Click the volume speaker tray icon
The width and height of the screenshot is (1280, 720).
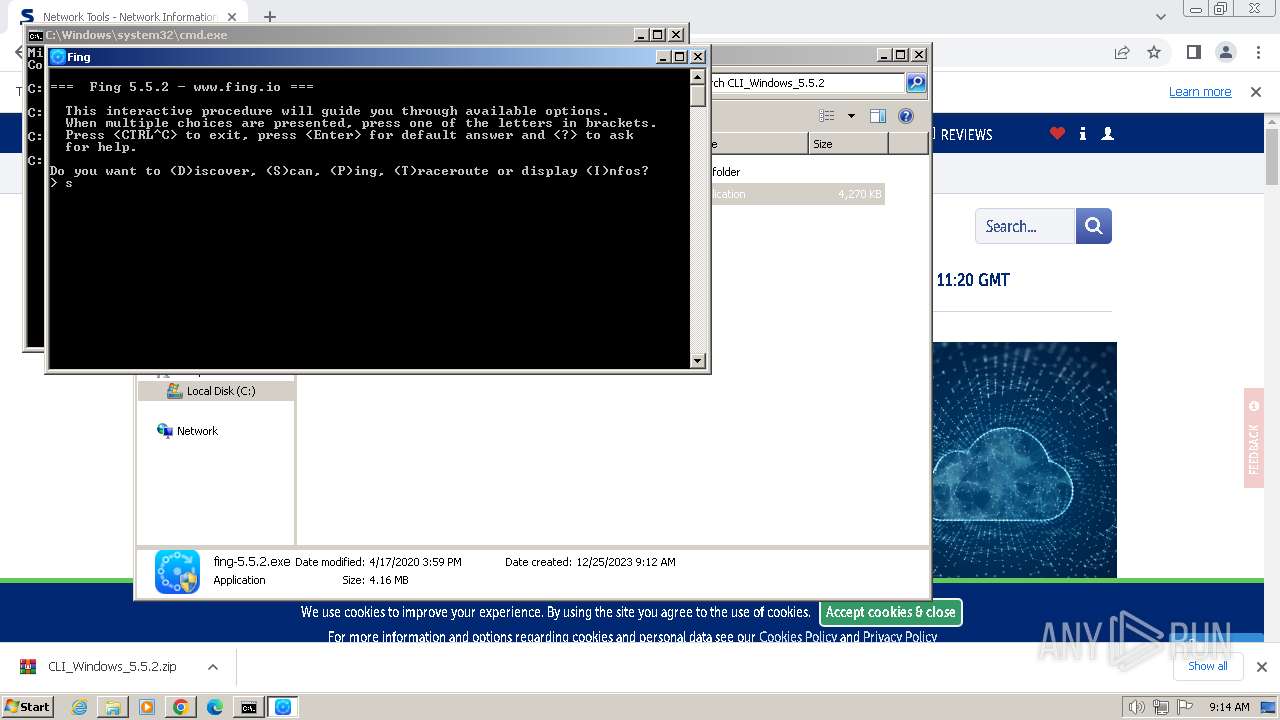[x=1137, y=707]
